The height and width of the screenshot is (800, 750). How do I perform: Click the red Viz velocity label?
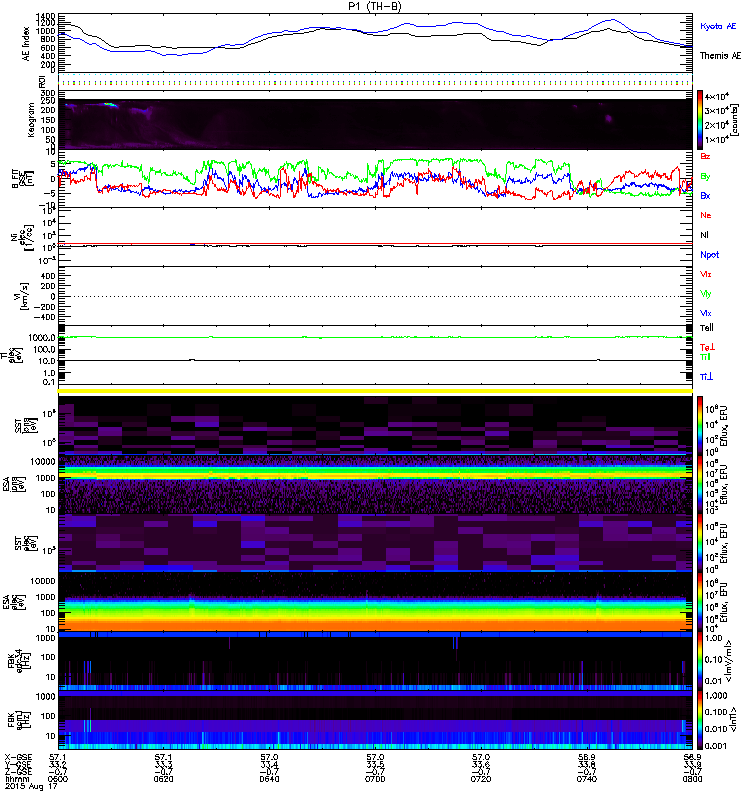(706, 273)
